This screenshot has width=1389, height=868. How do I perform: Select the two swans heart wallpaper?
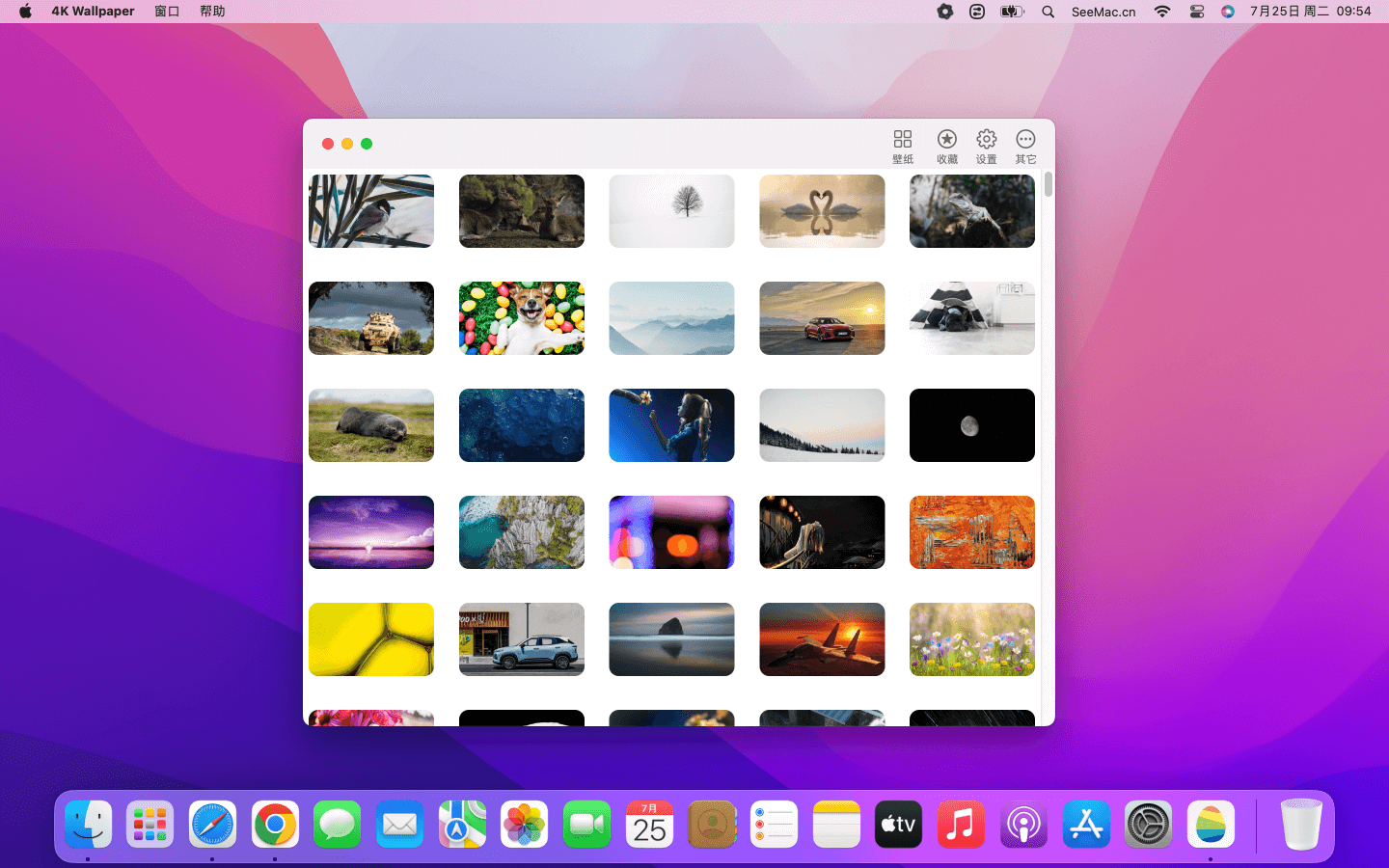pos(822,211)
